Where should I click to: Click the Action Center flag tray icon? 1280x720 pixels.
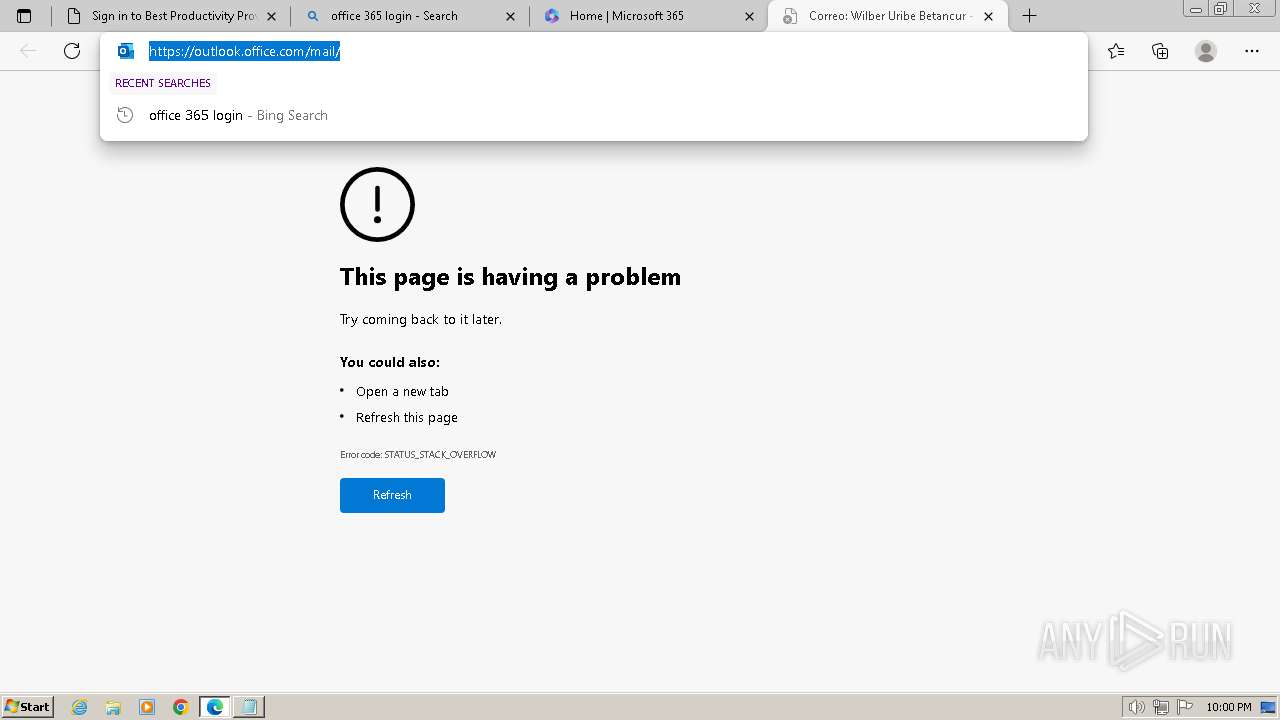click(1185, 707)
